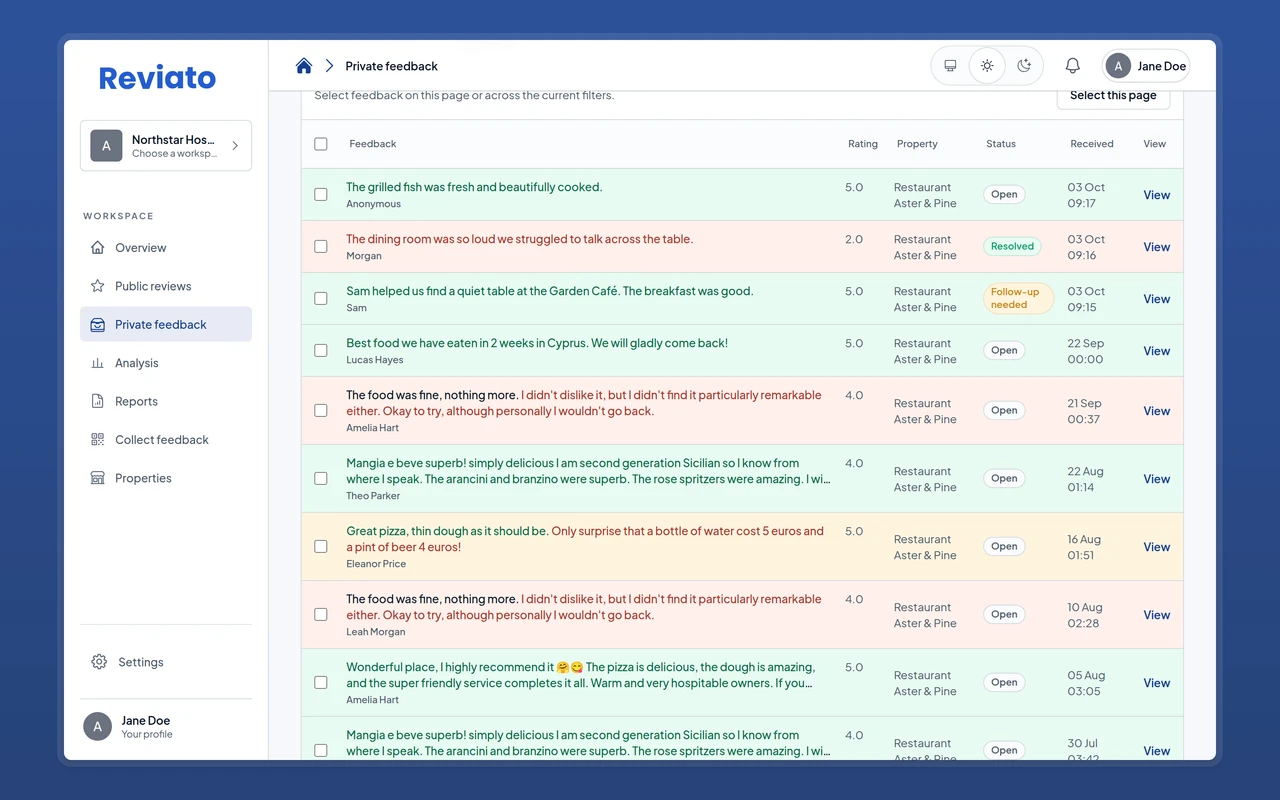Check the loud dining room feedback by Morgan
The image size is (1280, 800).
click(x=321, y=247)
